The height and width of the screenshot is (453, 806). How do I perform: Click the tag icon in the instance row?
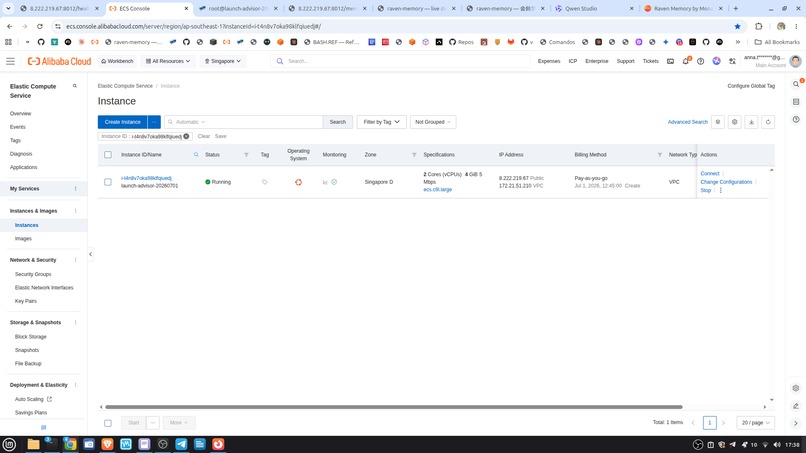[x=265, y=182]
